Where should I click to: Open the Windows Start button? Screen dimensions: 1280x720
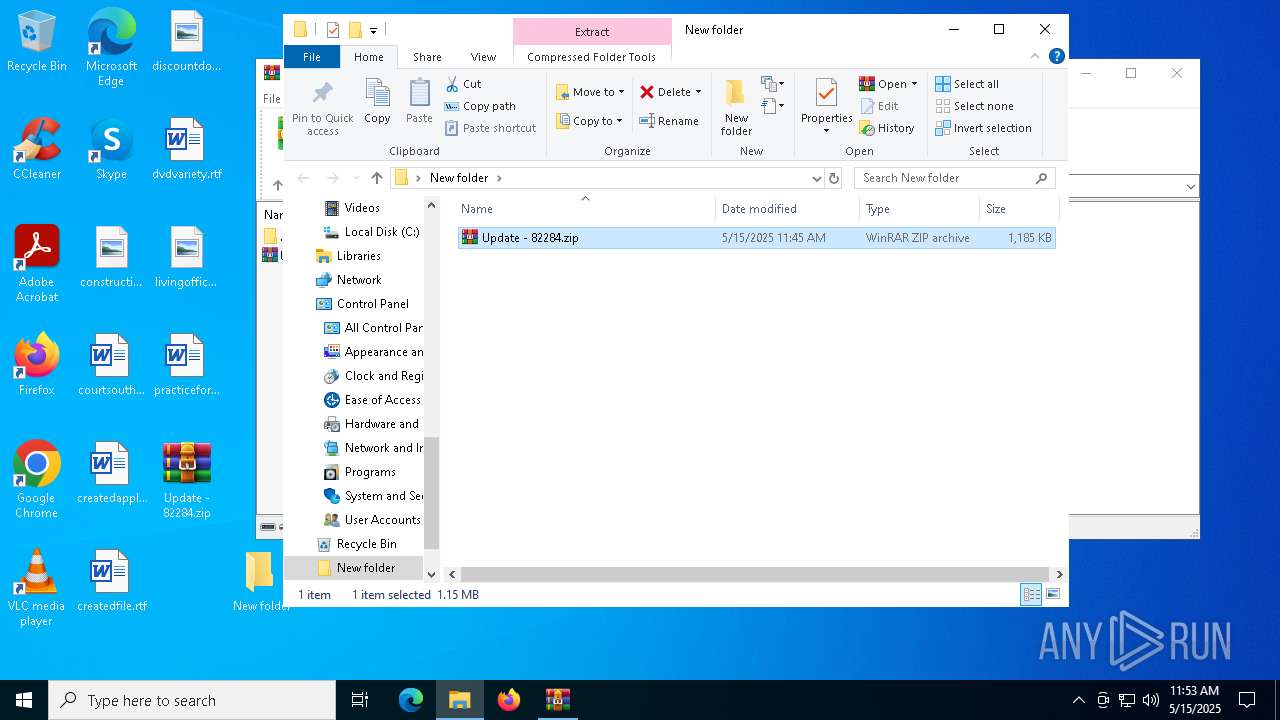24,700
